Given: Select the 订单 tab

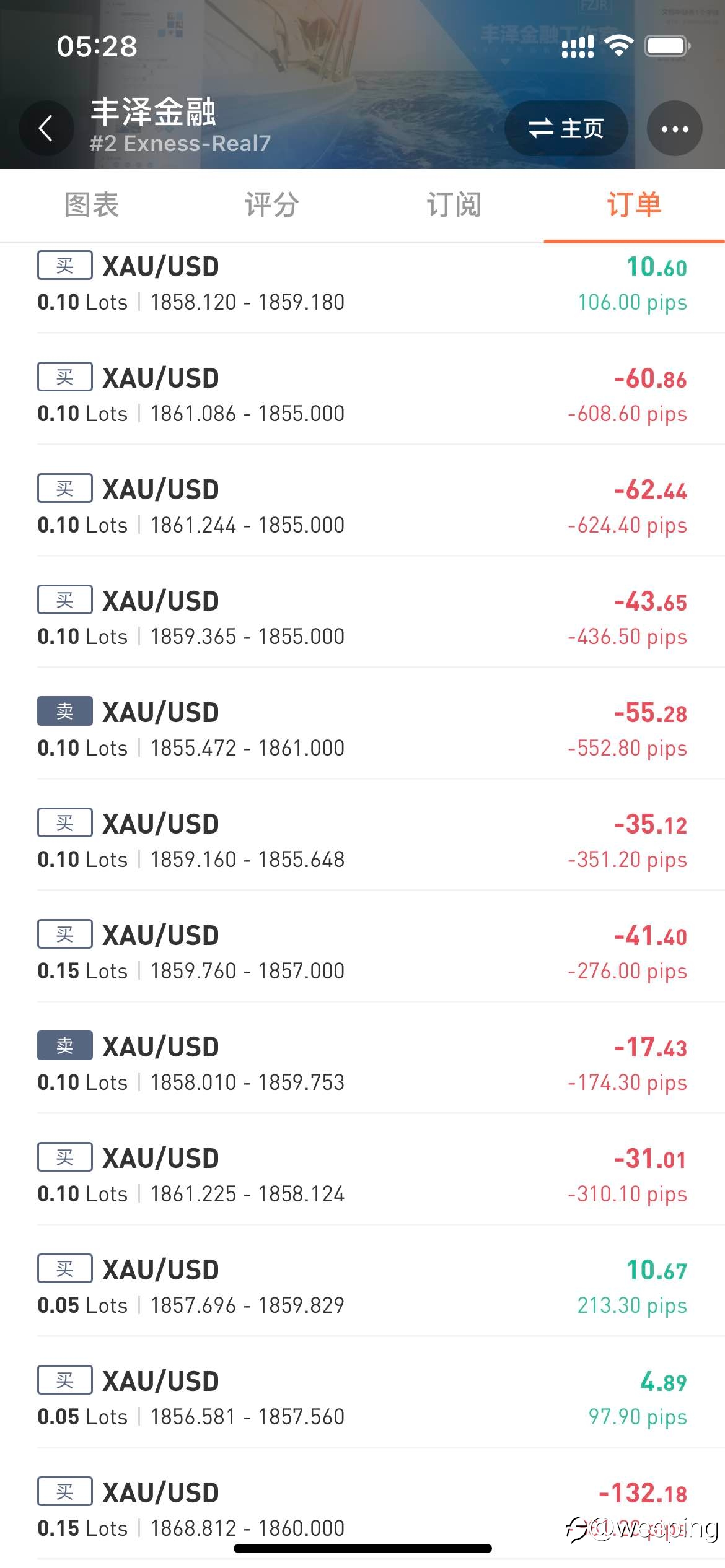Looking at the screenshot, I should click(x=635, y=205).
